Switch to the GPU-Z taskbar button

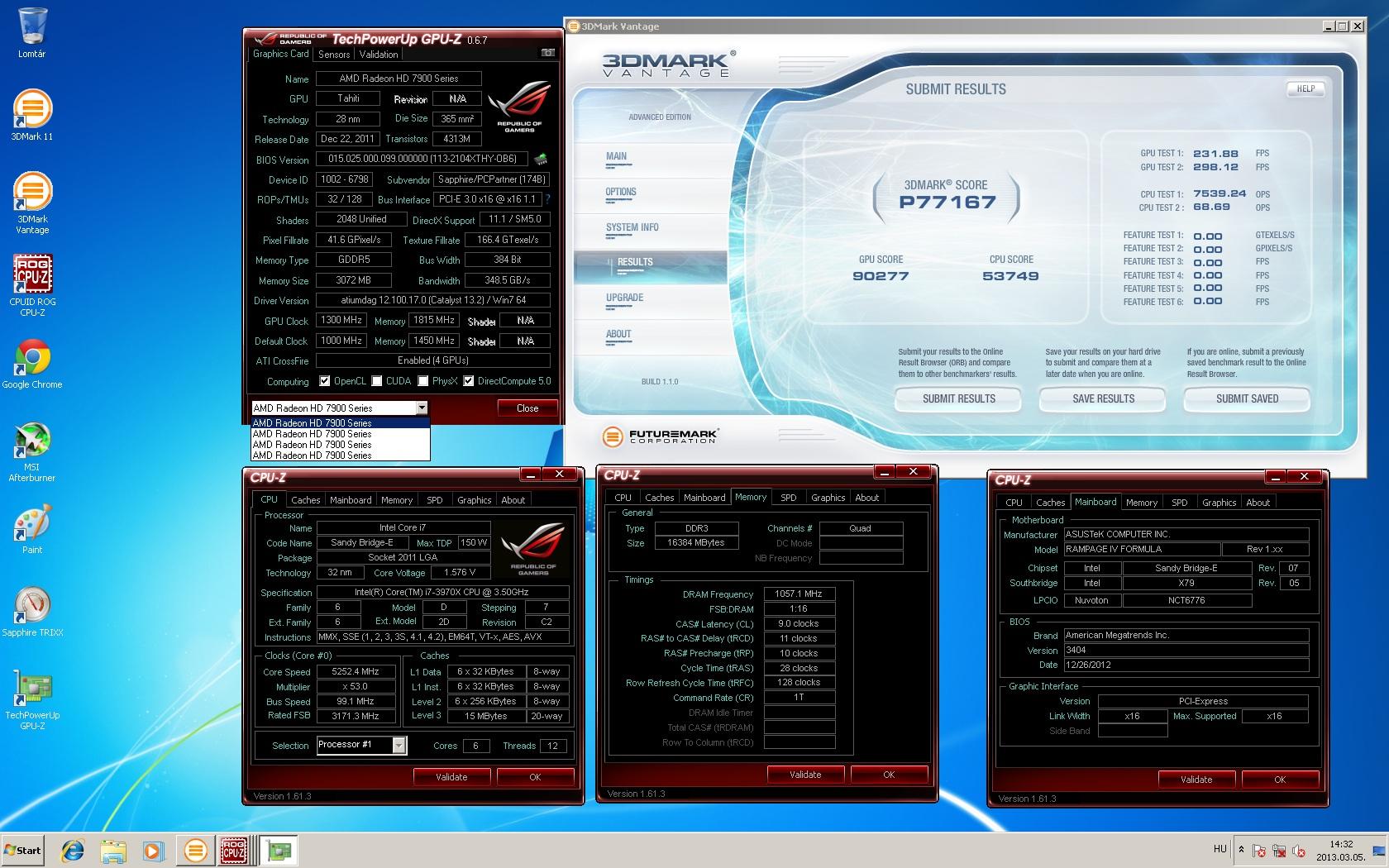(279, 850)
